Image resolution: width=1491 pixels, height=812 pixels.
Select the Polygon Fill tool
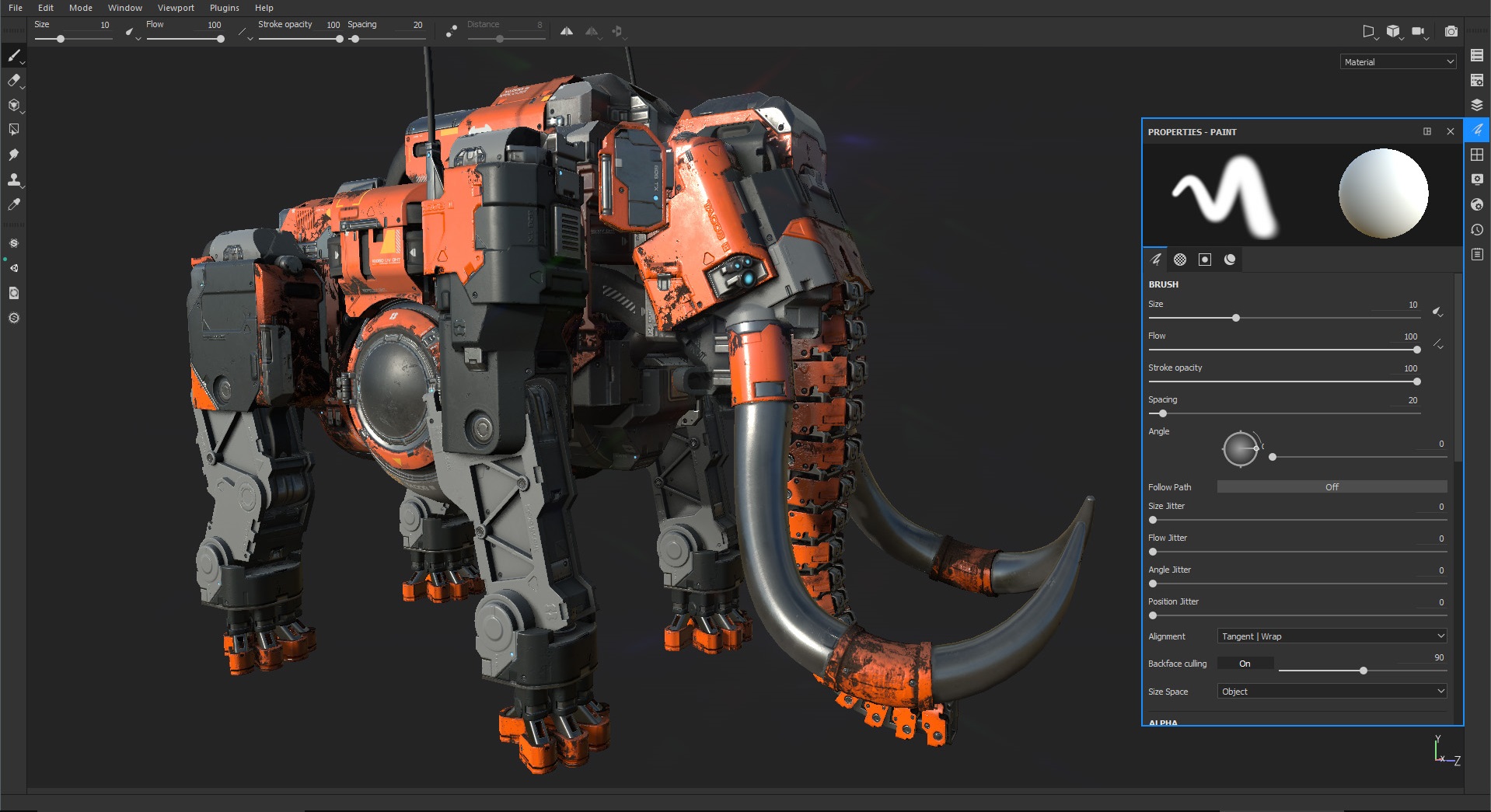14,130
